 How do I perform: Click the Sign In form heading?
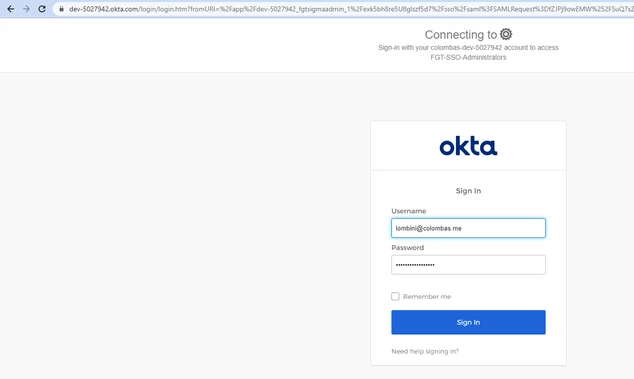coord(468,191)
